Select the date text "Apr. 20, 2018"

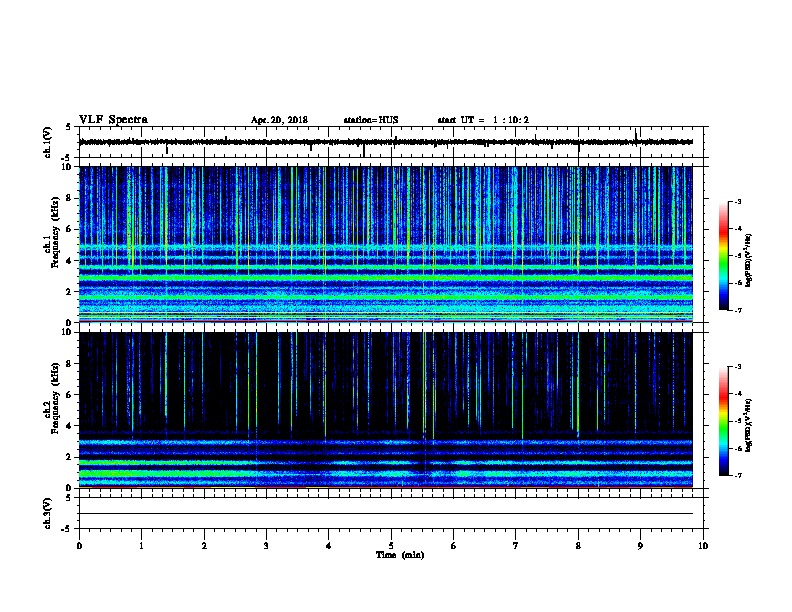tap(279, 120)
